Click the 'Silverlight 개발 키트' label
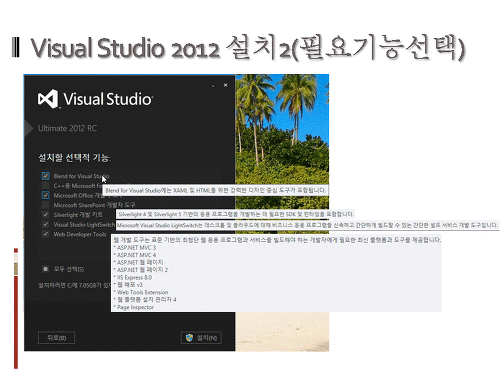This screenshot has height=375, width=500. (78, 215)
